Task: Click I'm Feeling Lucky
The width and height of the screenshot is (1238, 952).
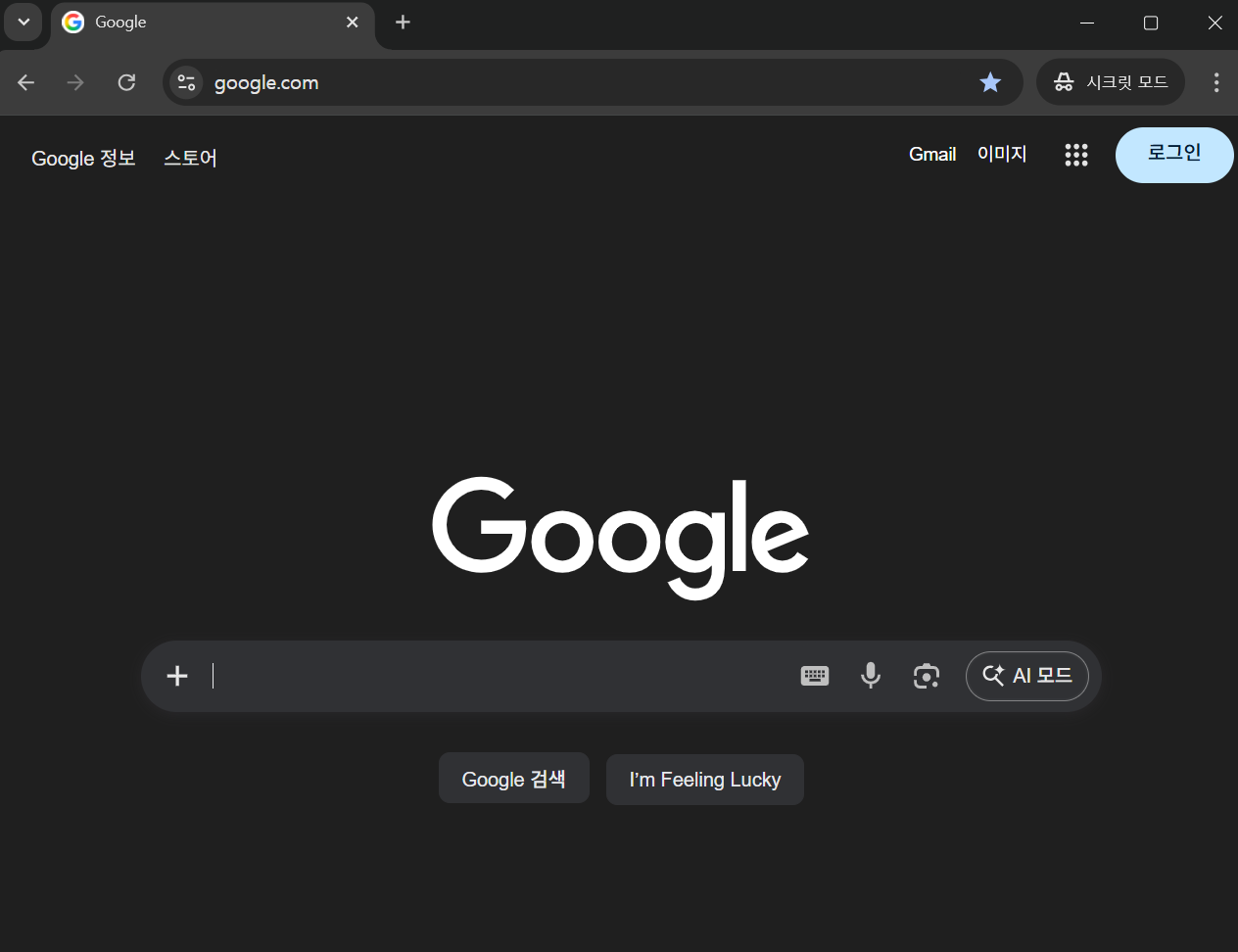Action: 705,780
